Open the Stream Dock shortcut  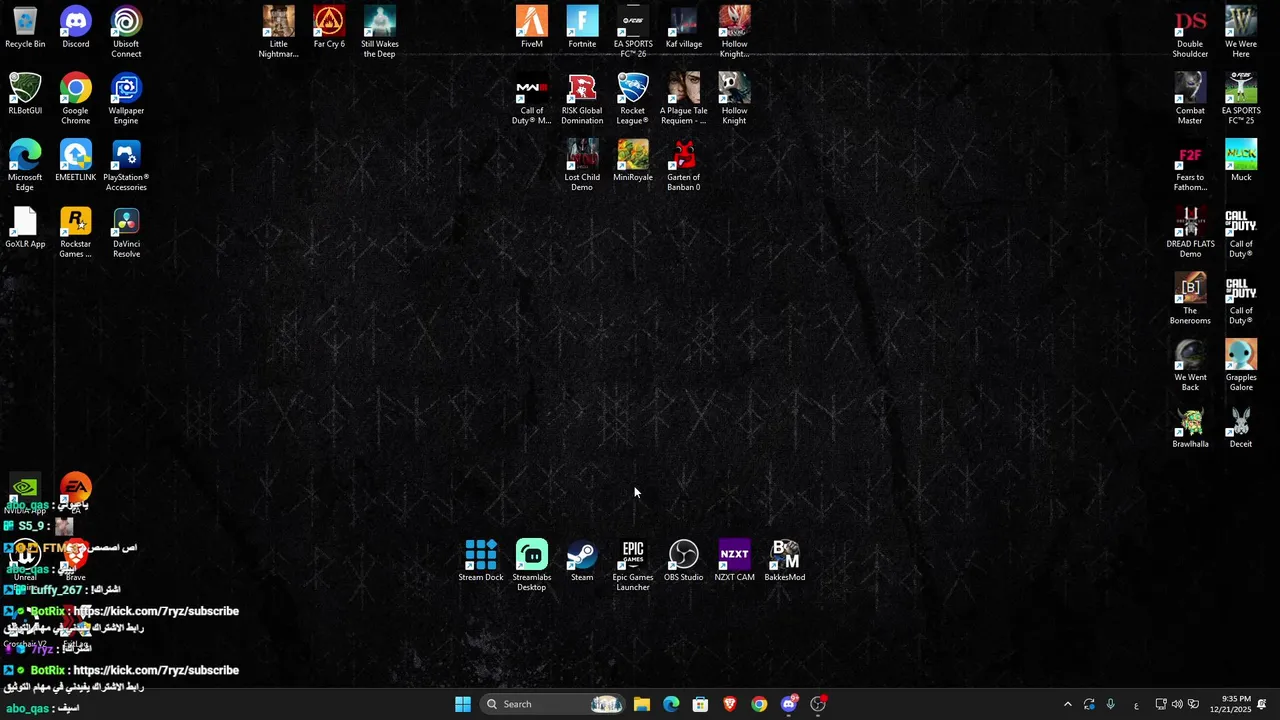(x=481, y=561)
